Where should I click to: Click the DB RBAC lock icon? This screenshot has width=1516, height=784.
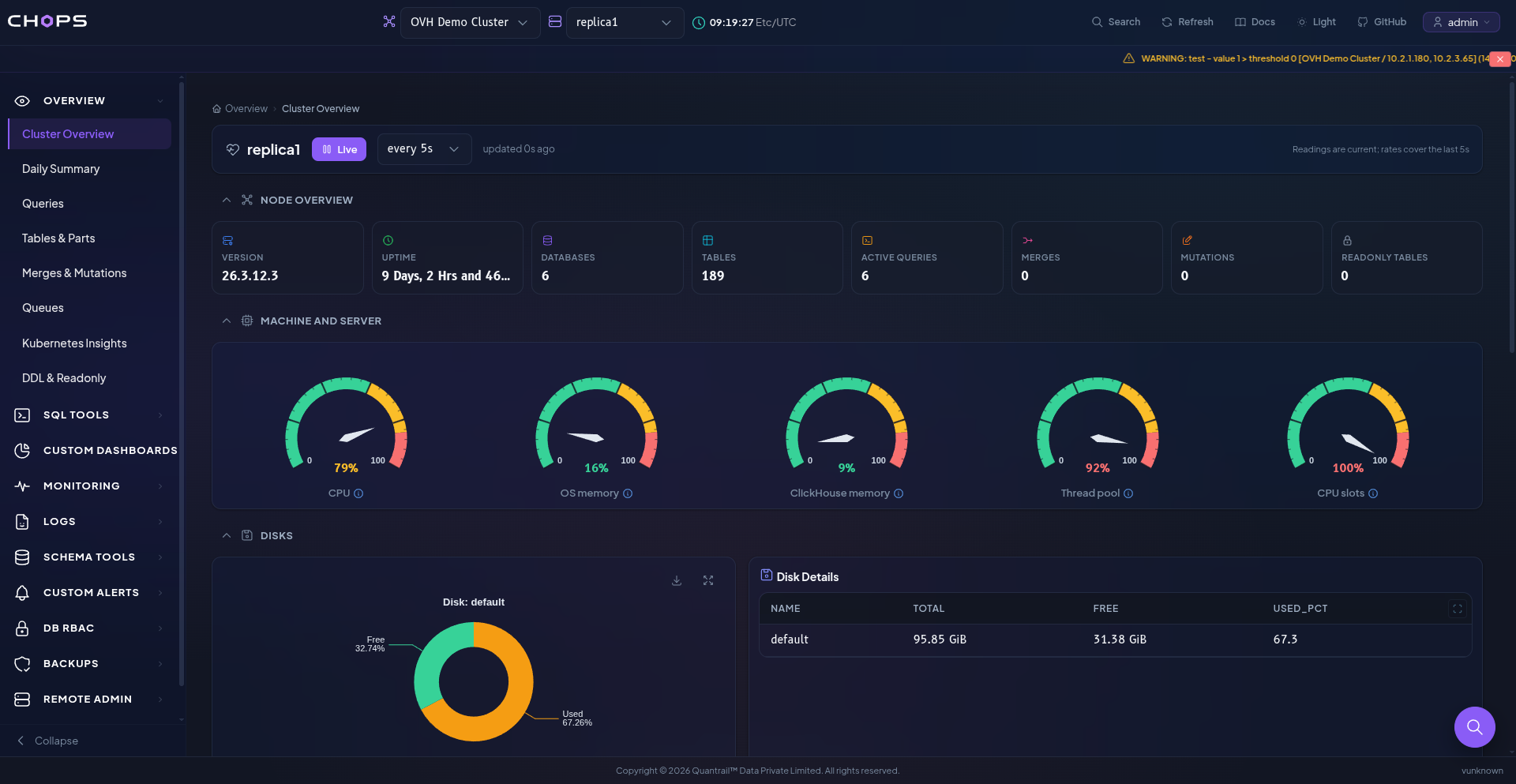coord(22,628)
